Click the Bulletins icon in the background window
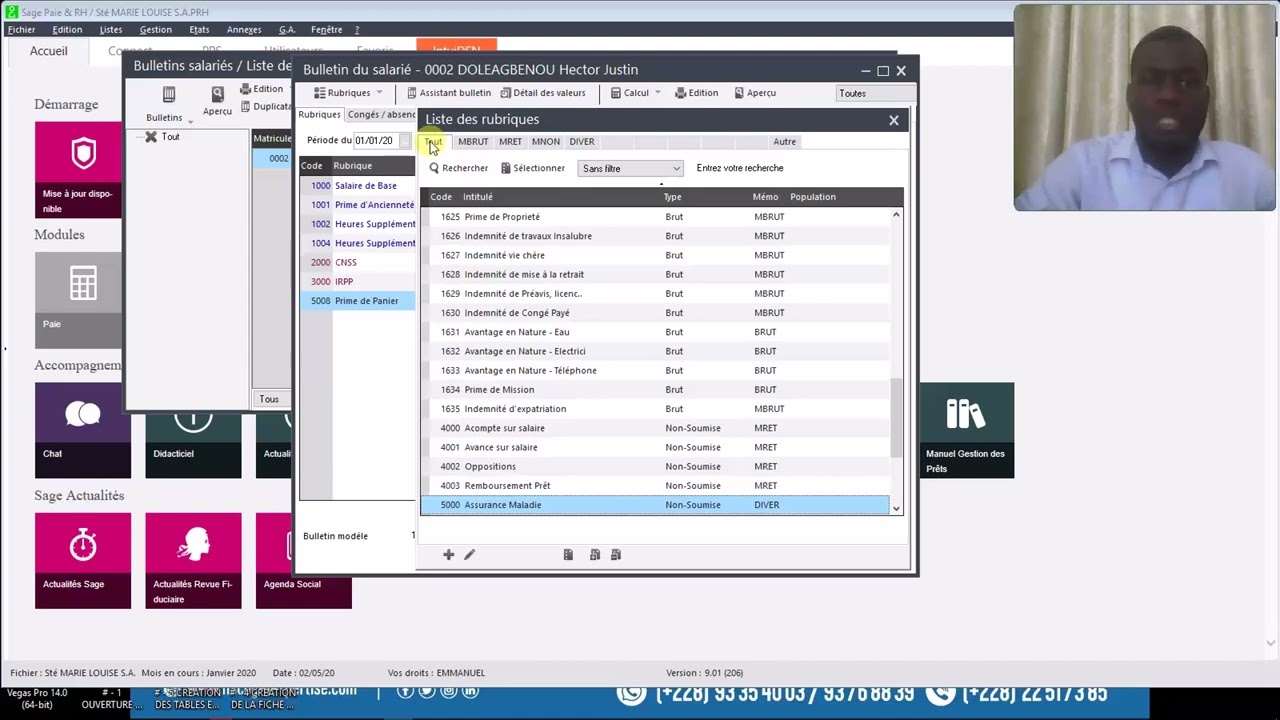 click(168, 95)
